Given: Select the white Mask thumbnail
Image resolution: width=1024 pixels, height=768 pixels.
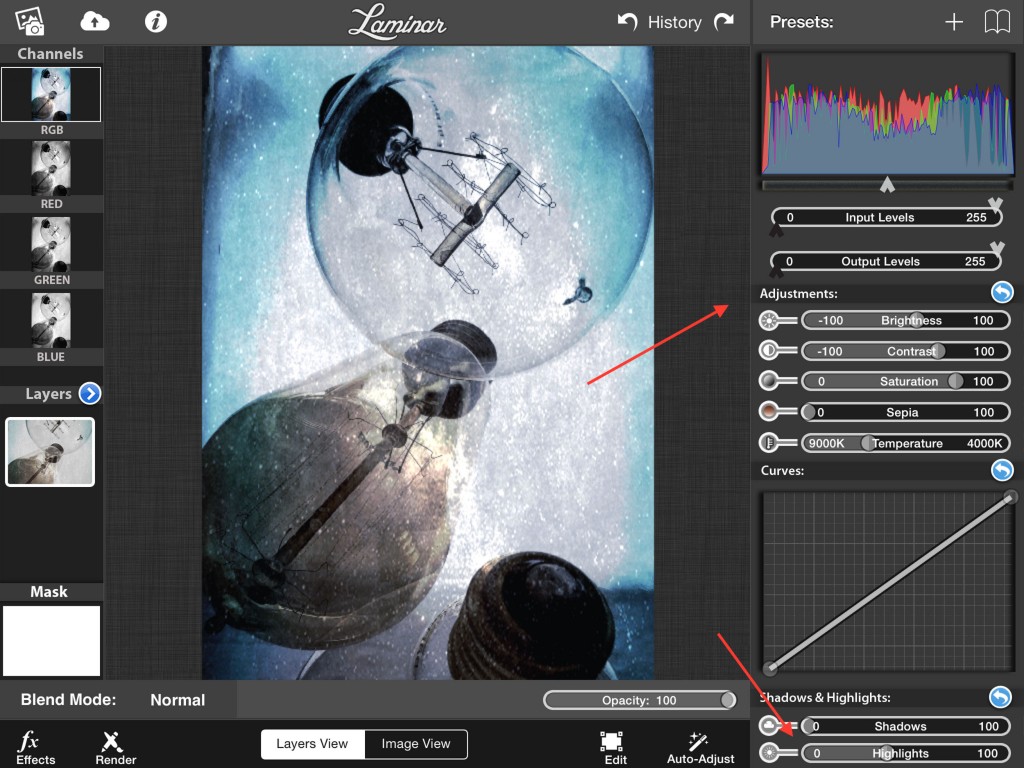Looking at the screenshot, I should point(52,641).
